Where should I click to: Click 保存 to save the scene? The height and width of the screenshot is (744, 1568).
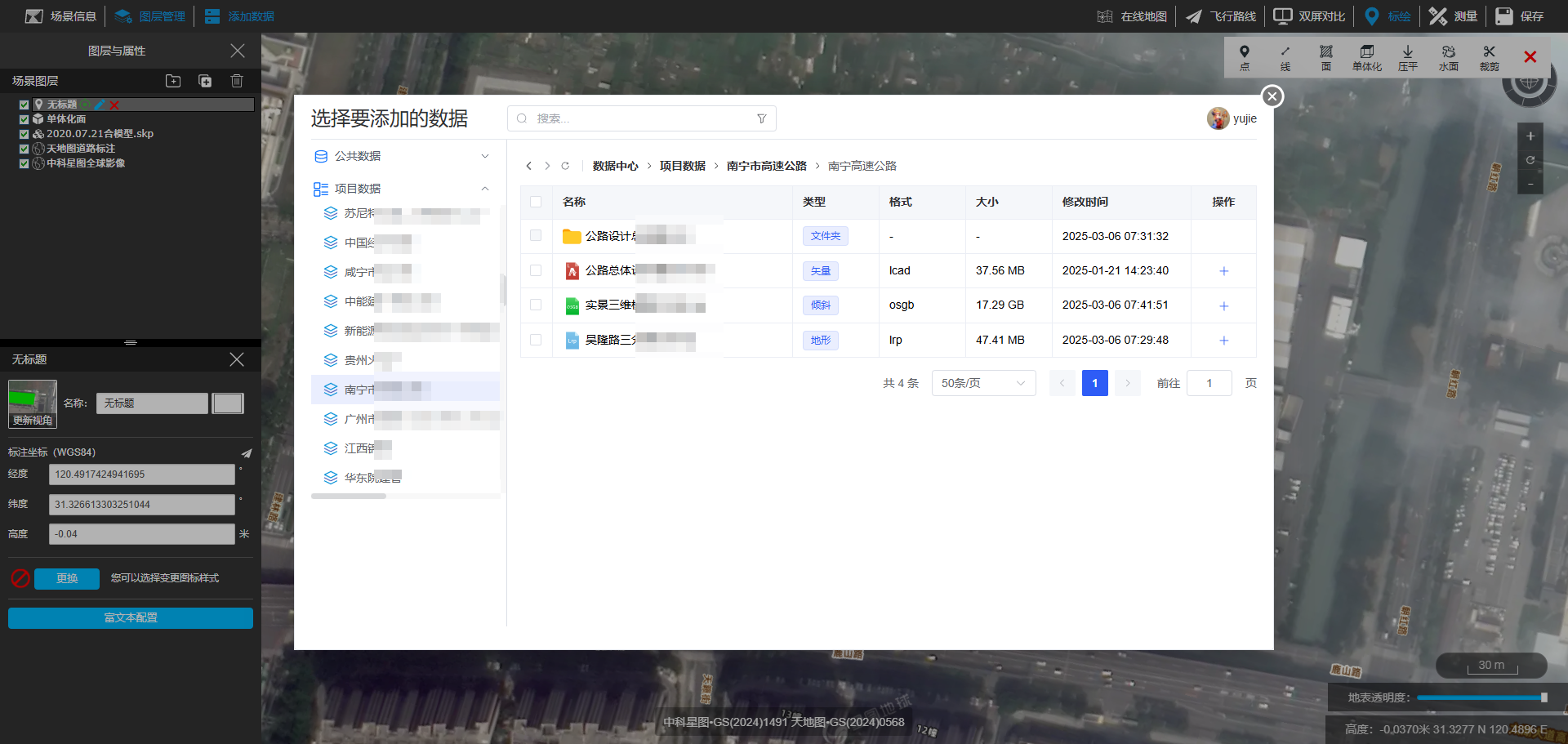1520,16
